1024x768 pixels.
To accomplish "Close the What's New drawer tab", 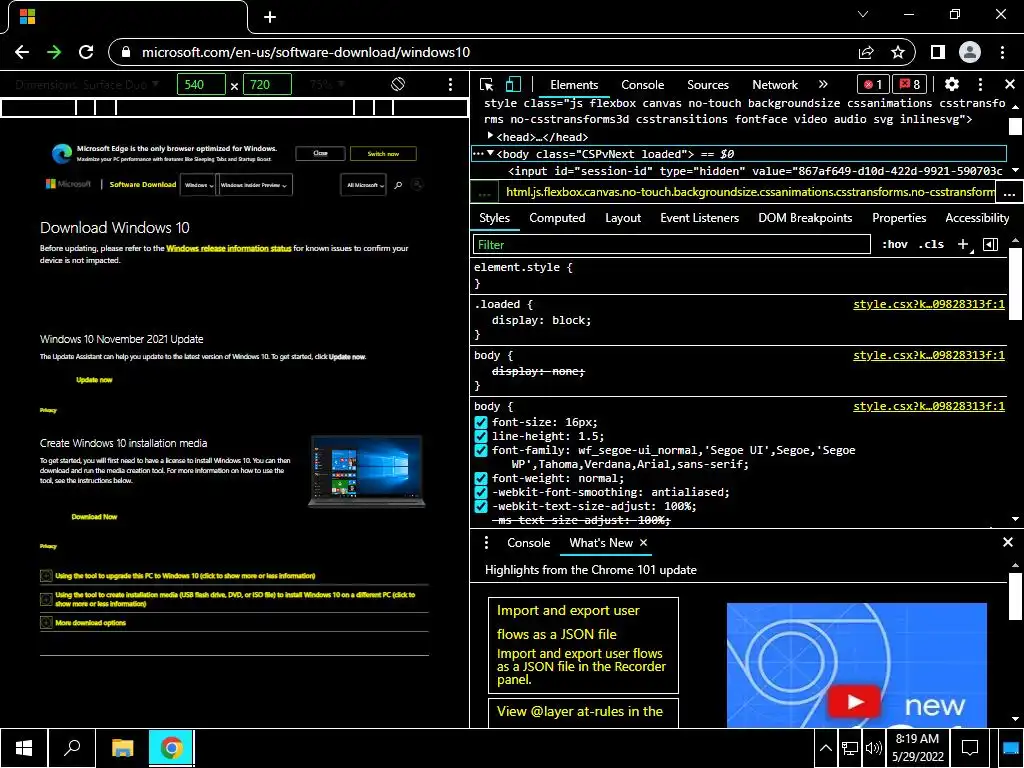I will pos(643,543).
